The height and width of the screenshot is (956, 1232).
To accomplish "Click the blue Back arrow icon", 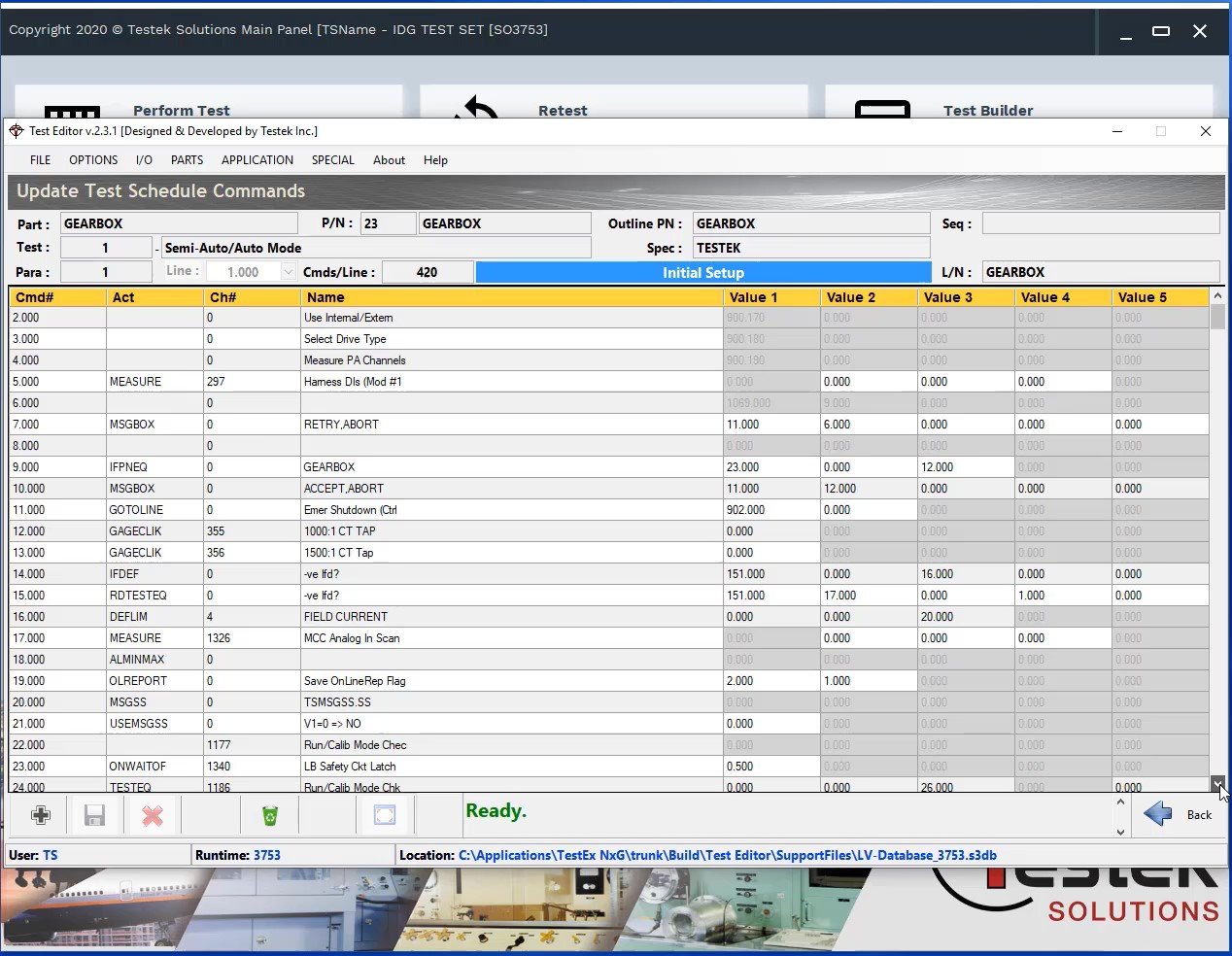I will point(1158,814).
